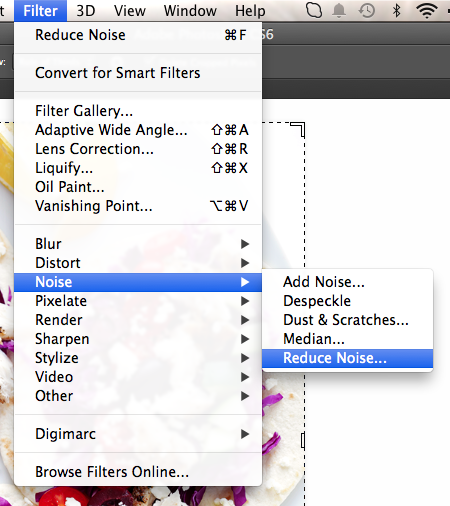This screenshot has height=506, width=450.
Task: Open Dust & Scratches... filter
Action: click(348, 320)
